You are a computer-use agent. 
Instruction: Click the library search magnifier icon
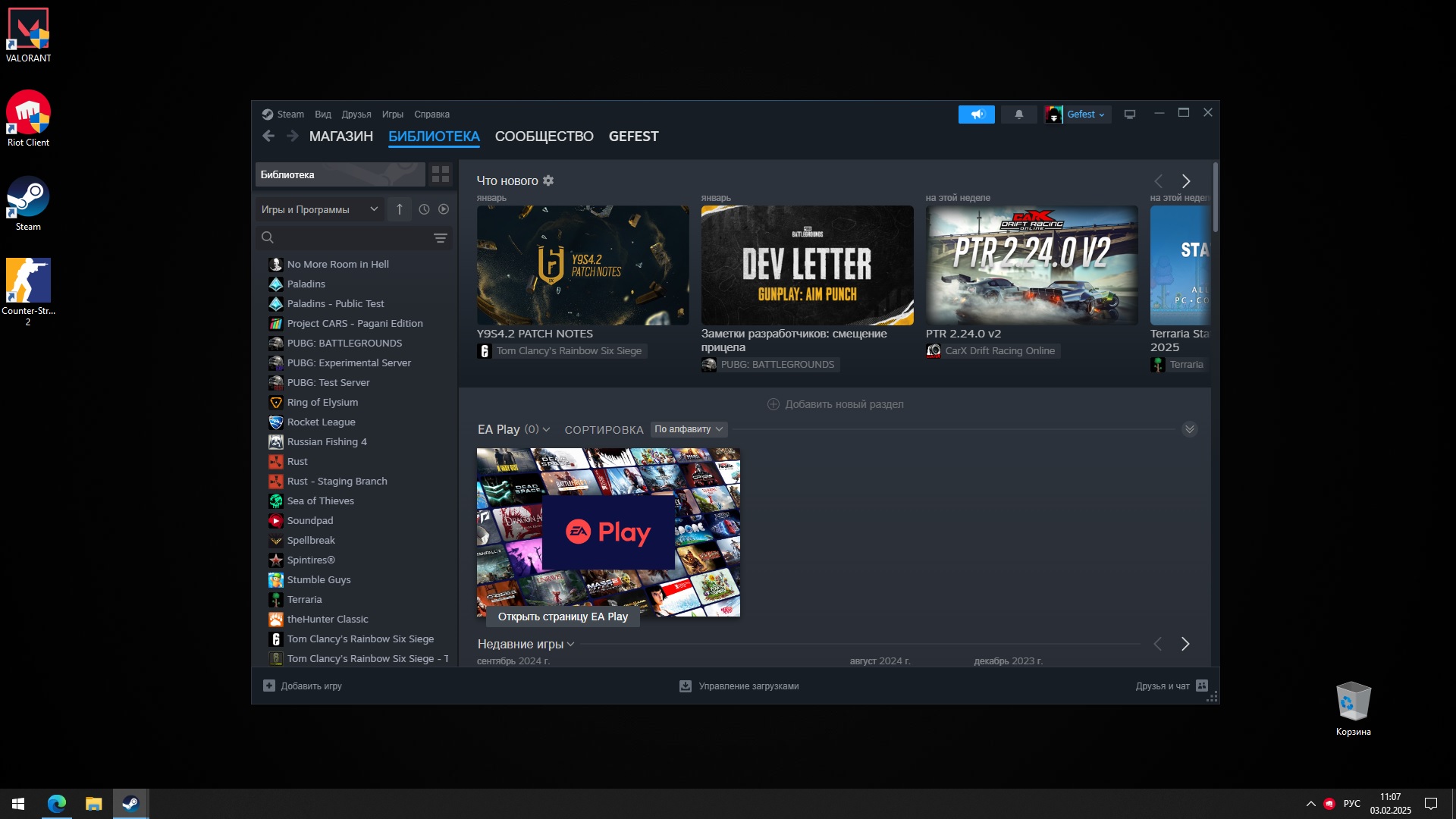click(268, 238)
